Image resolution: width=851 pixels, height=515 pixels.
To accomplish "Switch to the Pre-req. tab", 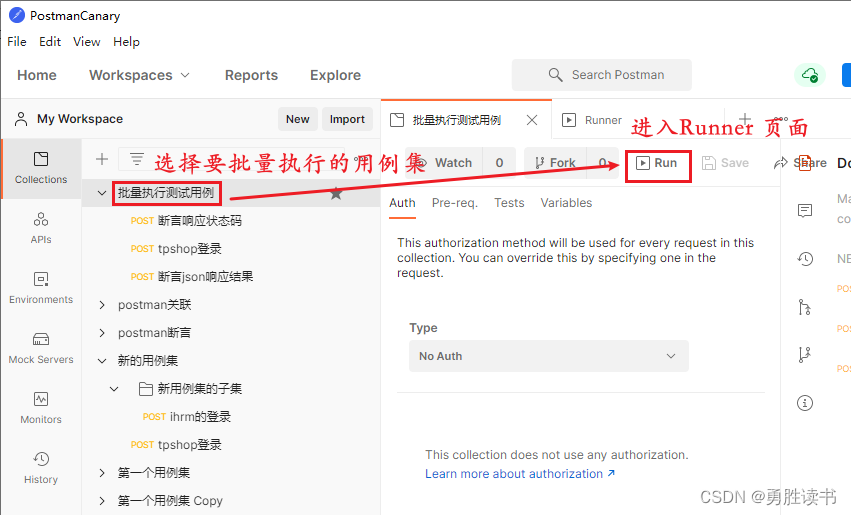I will [x=455, y=203].
